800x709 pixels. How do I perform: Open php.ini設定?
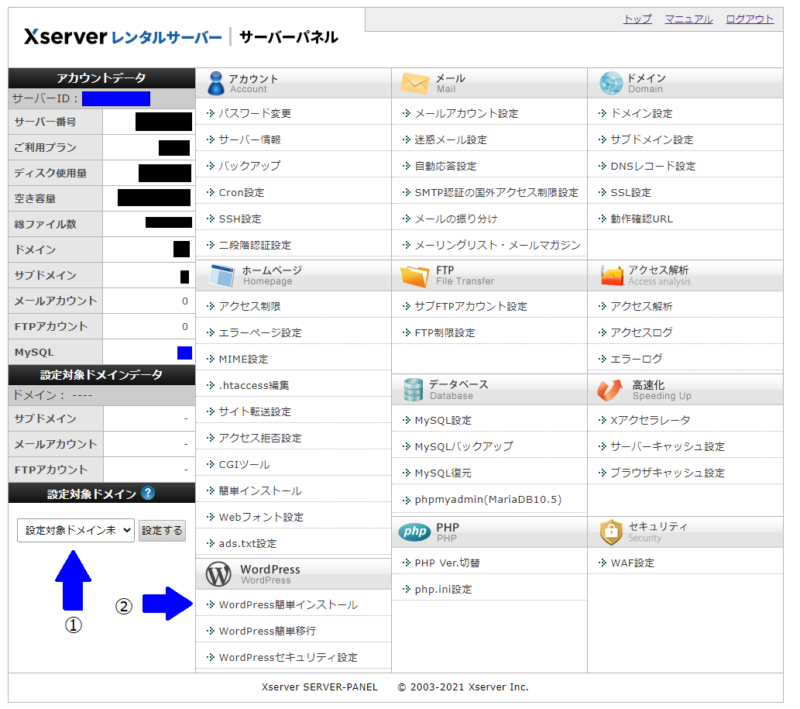point(443,589)
